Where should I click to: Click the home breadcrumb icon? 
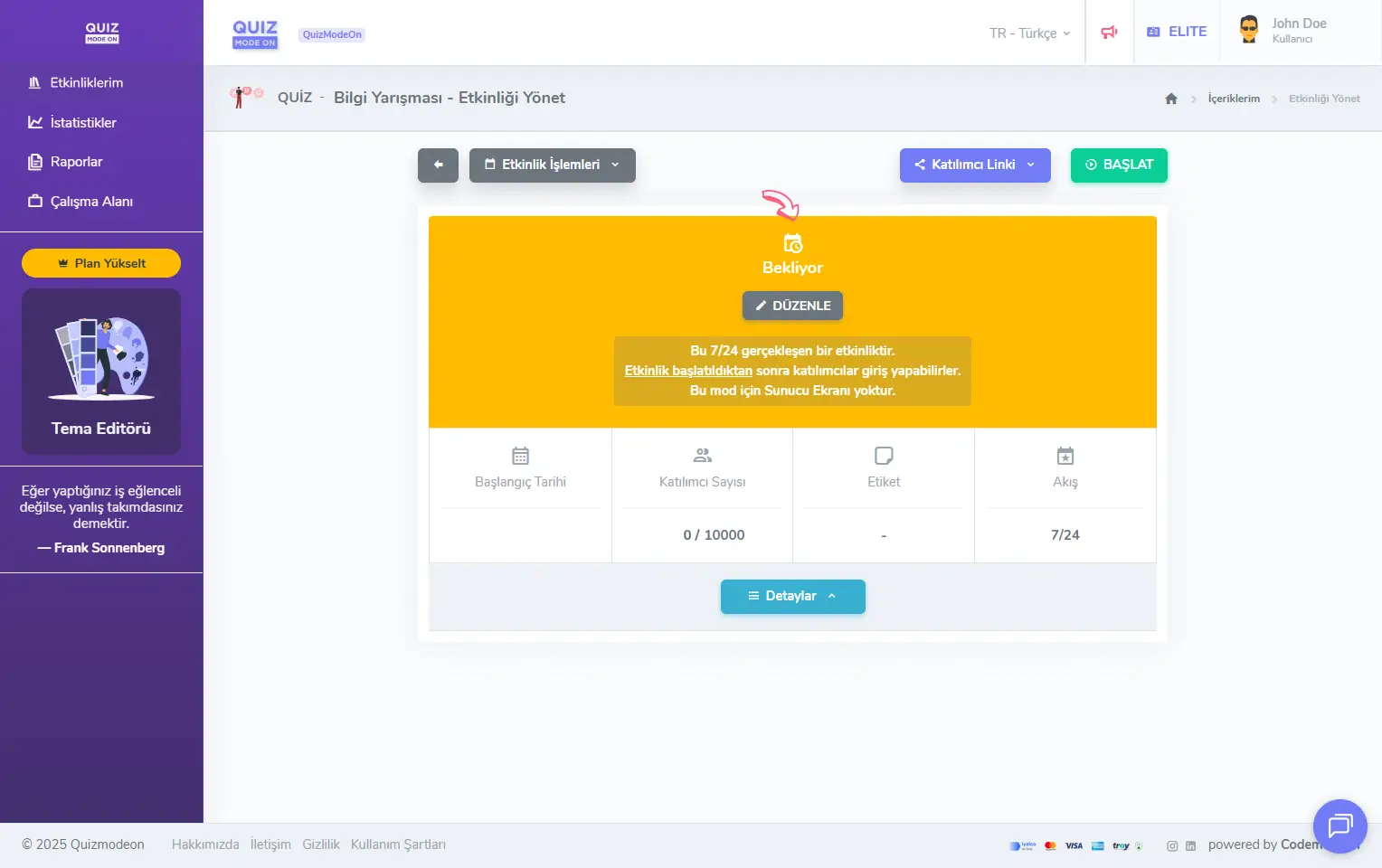[1171, 99]
